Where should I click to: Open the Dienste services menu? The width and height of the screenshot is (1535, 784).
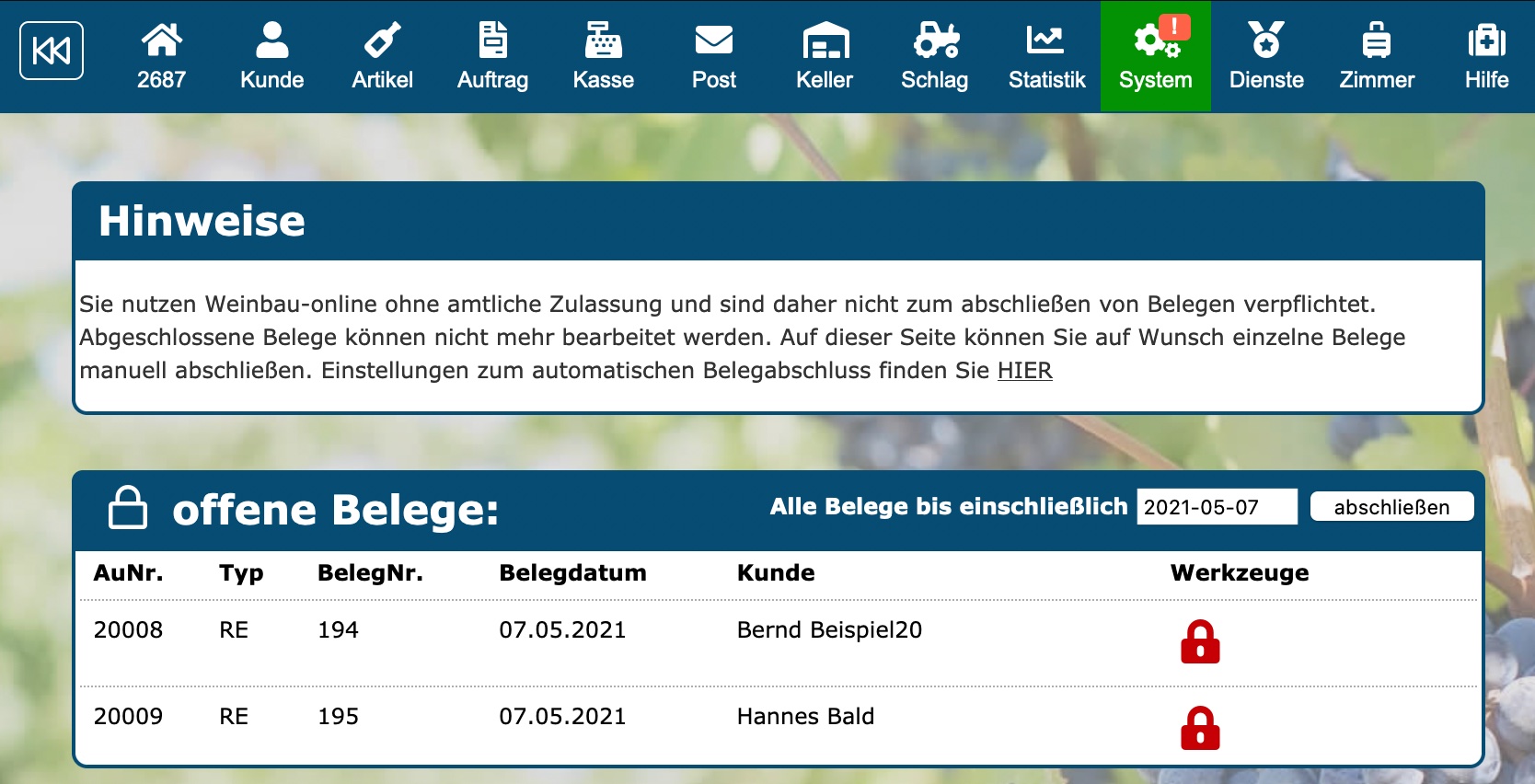1266,55
